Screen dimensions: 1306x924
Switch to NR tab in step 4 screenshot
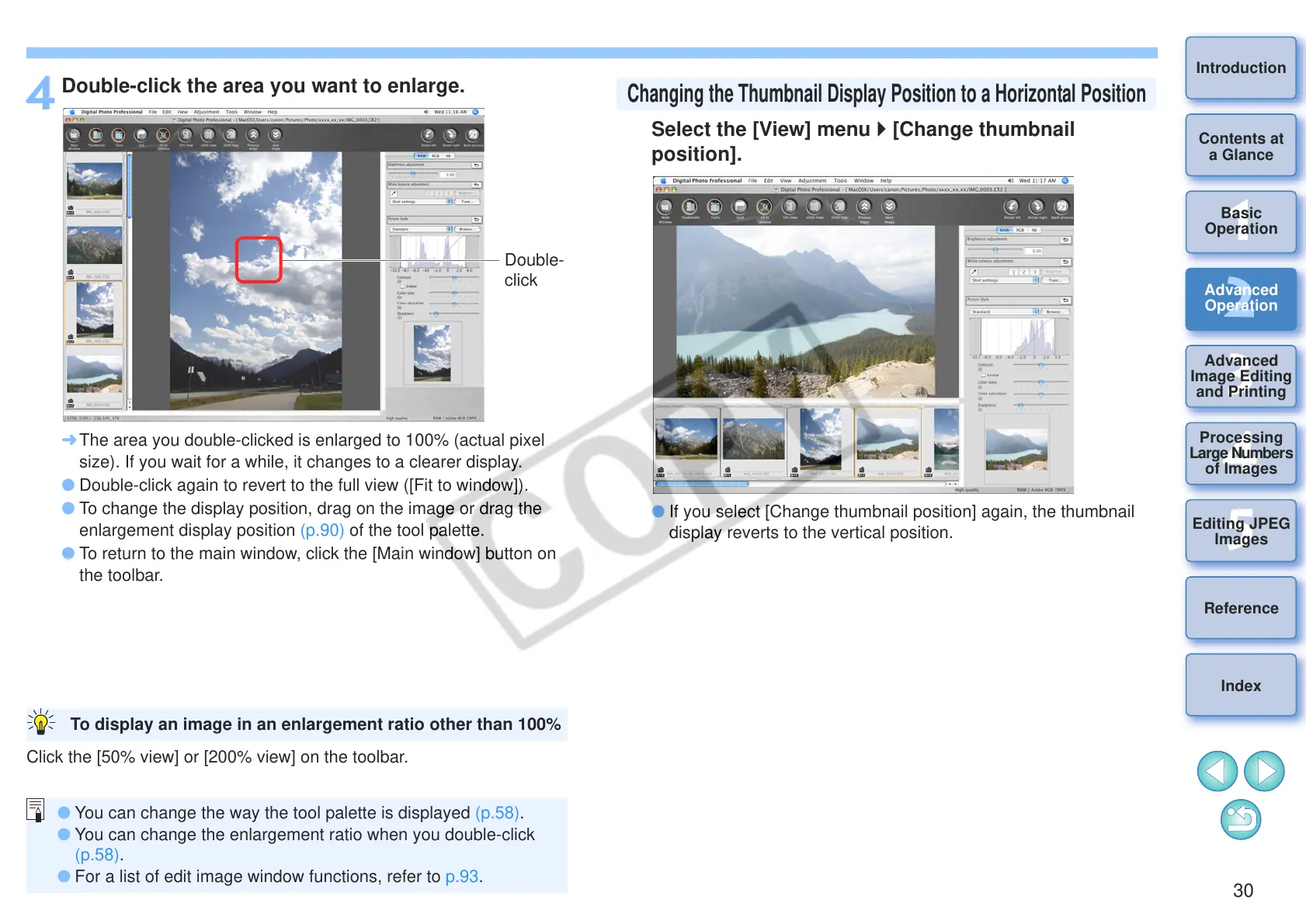coord(448,156)
